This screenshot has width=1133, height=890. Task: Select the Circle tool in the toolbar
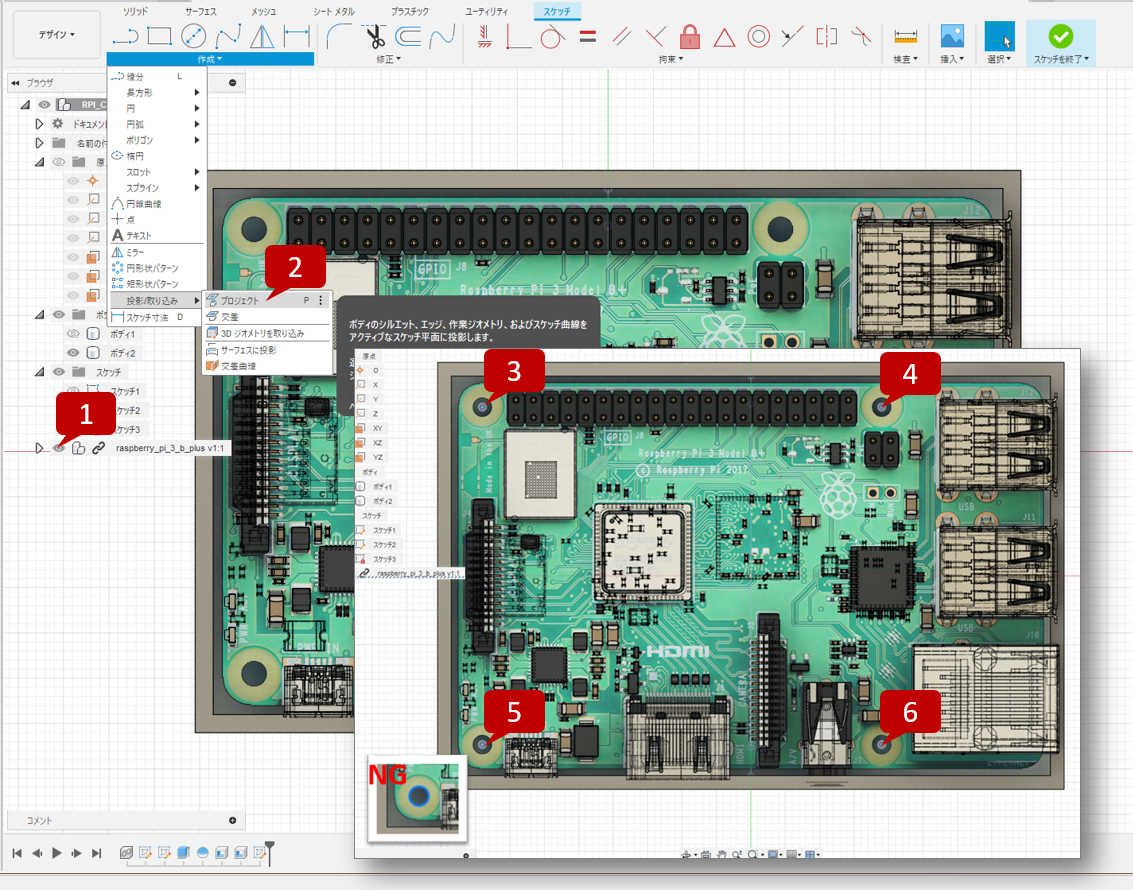(193, 35)
